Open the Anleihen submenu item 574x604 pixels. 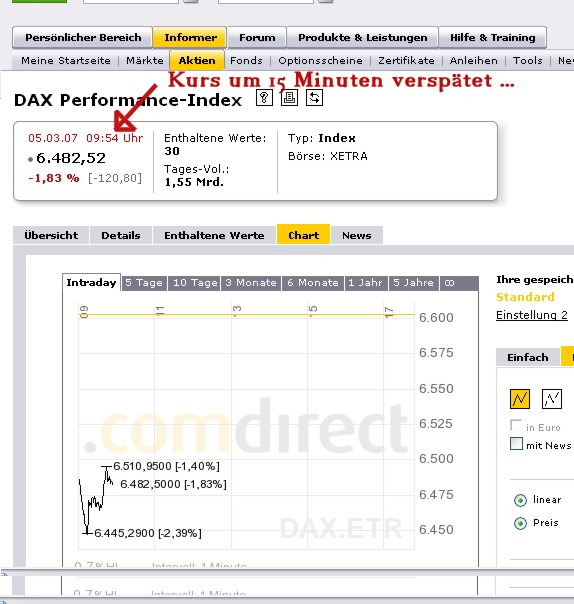coord(473,60)
